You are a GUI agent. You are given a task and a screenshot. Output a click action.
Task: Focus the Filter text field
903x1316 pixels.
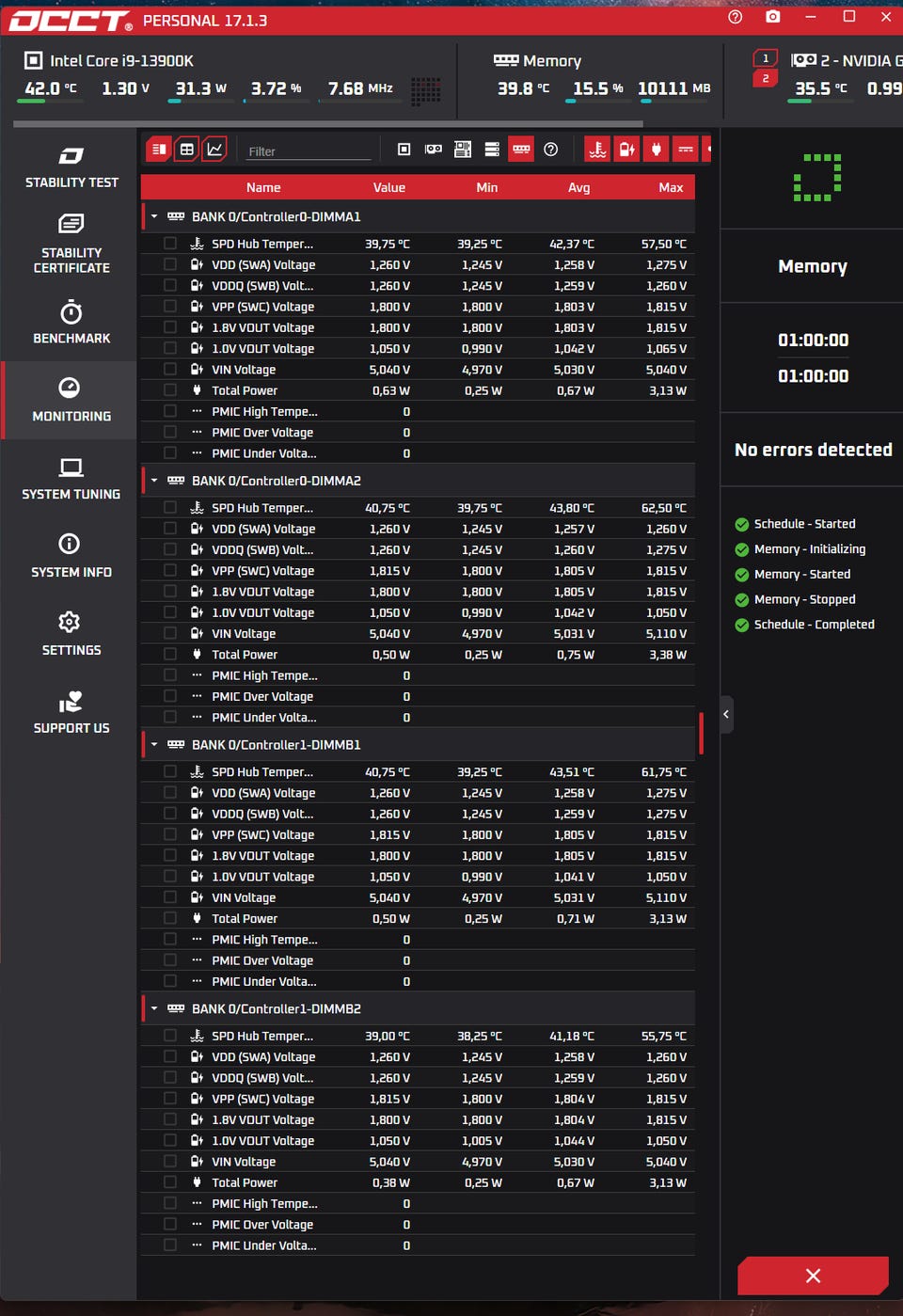309,151
